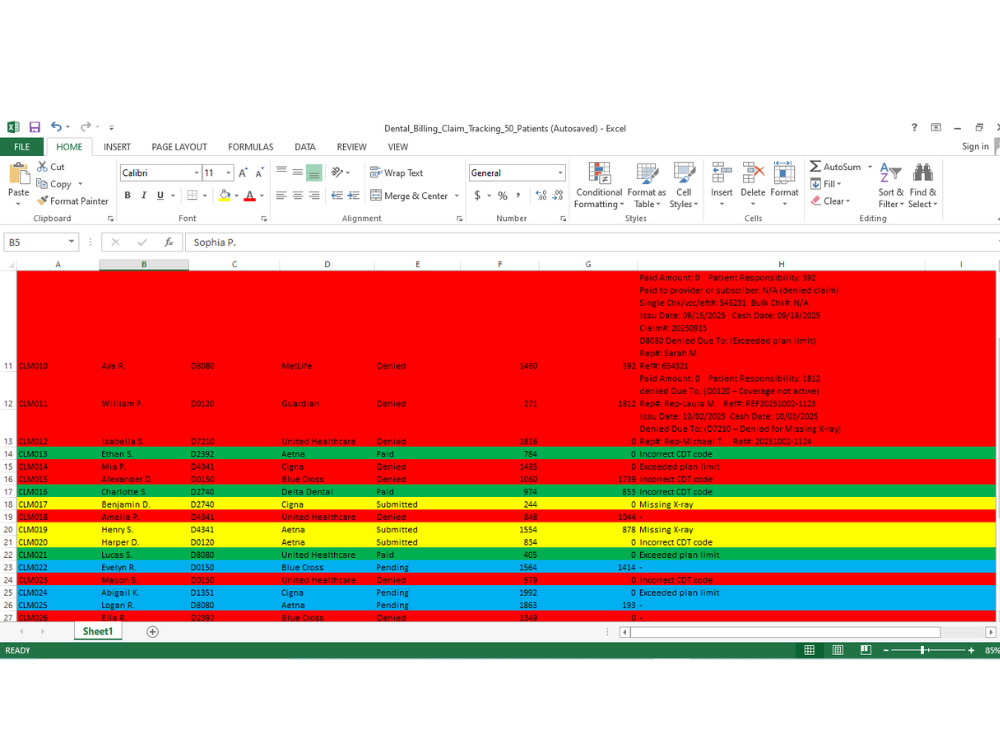The height and width of the screenshot is (750, 1000).
Task: Align text left
Action: click(281, 195)
